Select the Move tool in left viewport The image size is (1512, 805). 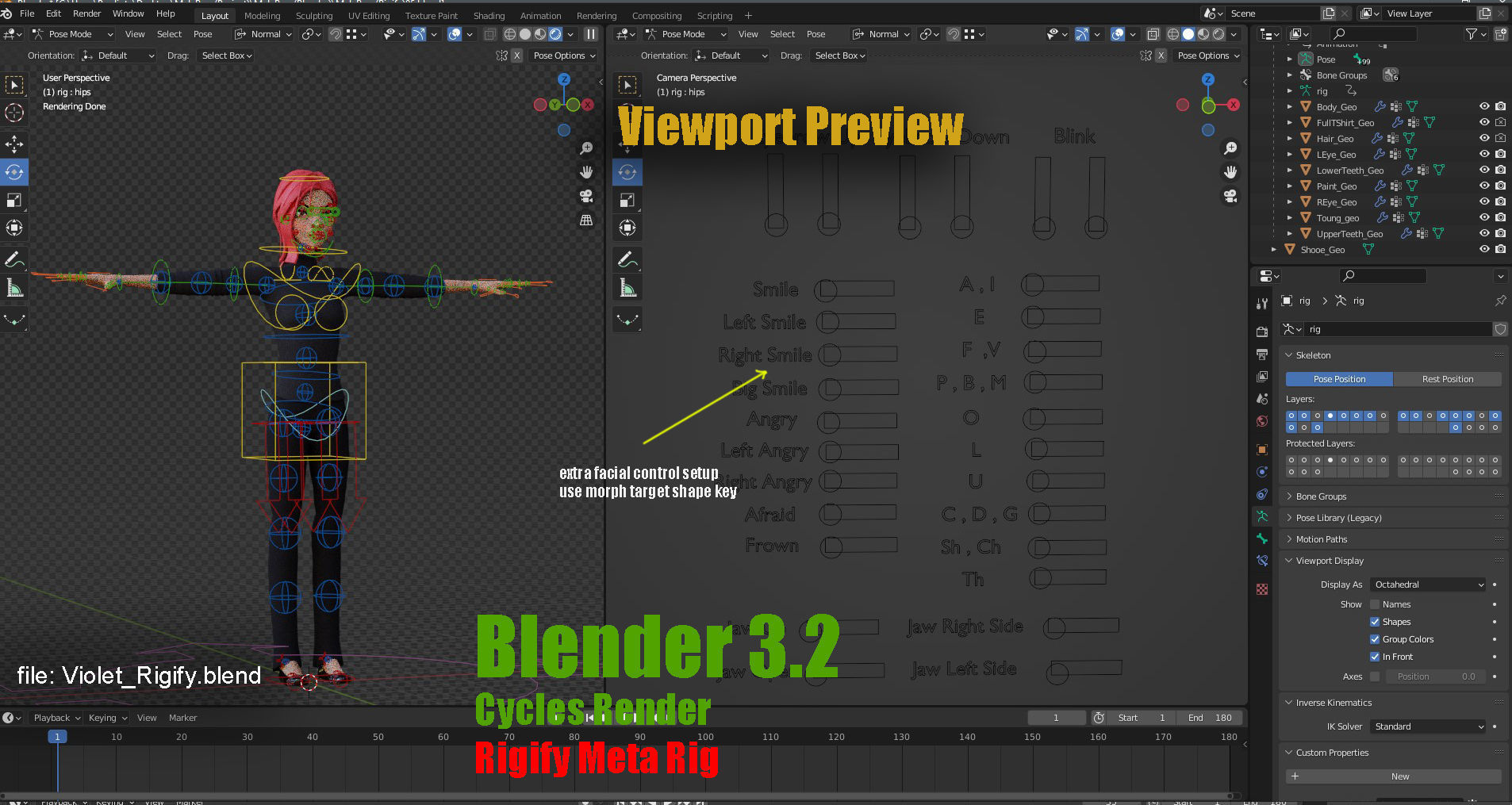[14, 144]
